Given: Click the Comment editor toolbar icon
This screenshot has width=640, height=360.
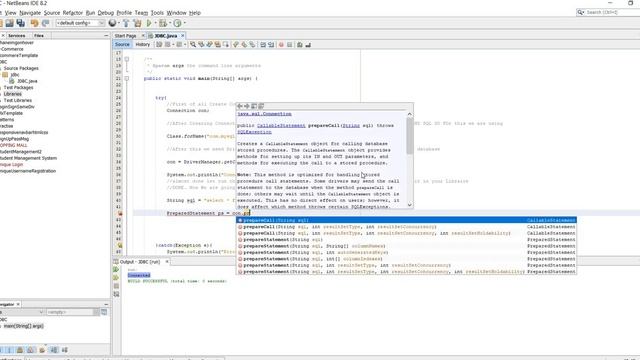Looking at the screenshot, I should 300,44.
